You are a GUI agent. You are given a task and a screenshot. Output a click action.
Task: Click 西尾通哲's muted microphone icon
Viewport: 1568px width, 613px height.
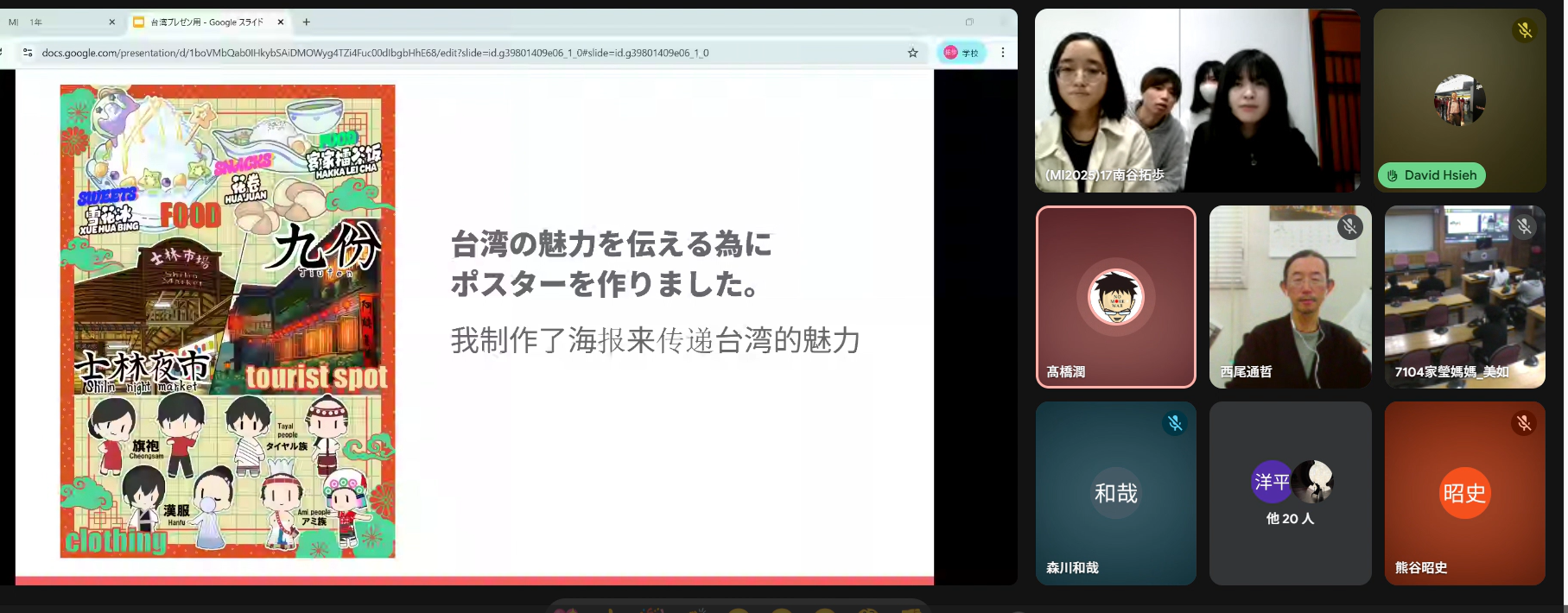[1349, 227]
